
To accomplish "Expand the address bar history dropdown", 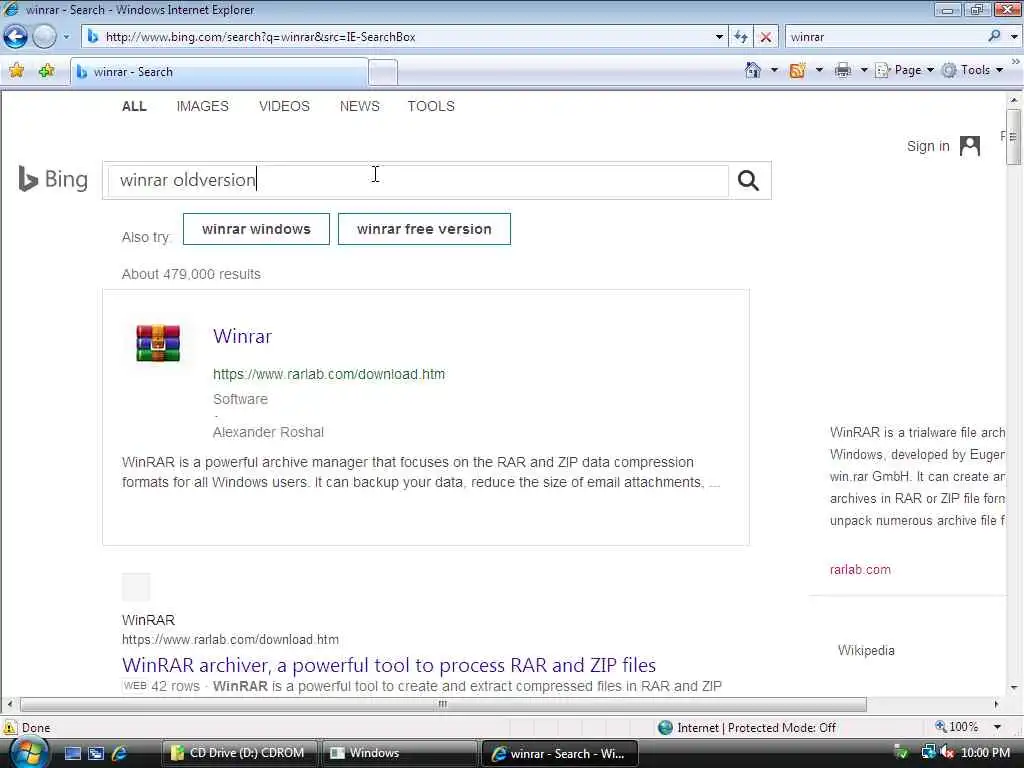I will 719,37.
